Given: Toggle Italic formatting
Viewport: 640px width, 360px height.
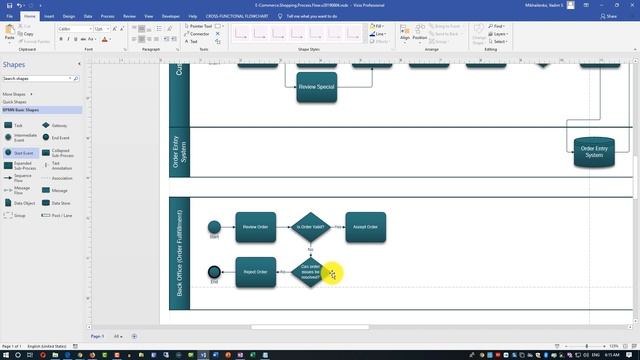Looking at the screenshot, I should 68,39.
